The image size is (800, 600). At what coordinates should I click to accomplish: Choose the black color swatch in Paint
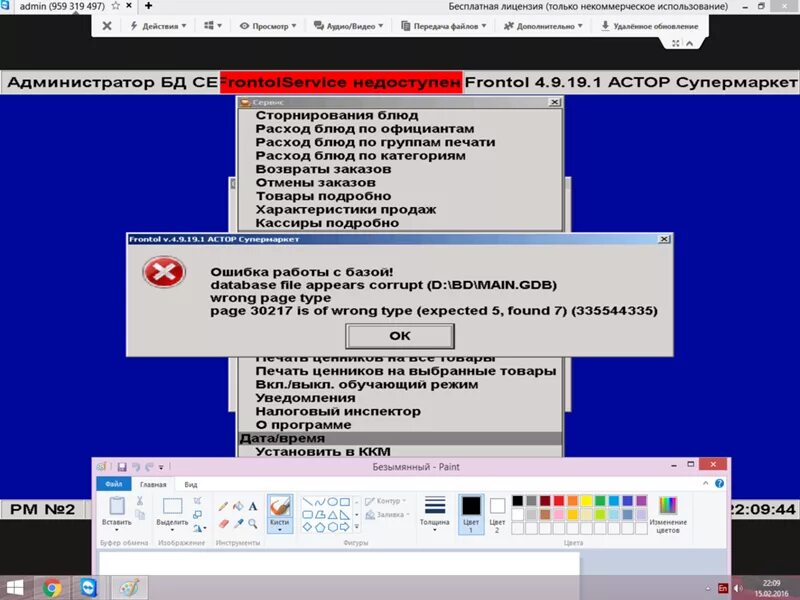517,501
